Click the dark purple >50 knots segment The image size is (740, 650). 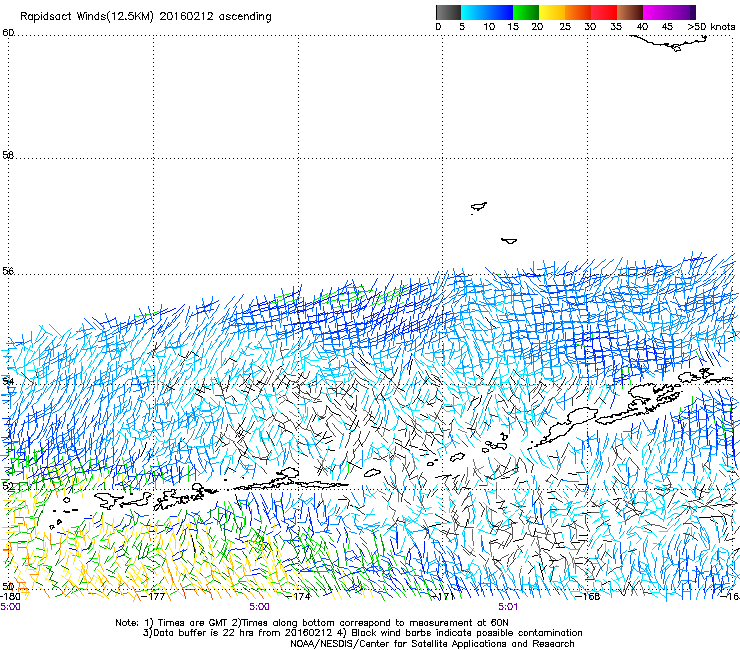[x=693, y=12]
